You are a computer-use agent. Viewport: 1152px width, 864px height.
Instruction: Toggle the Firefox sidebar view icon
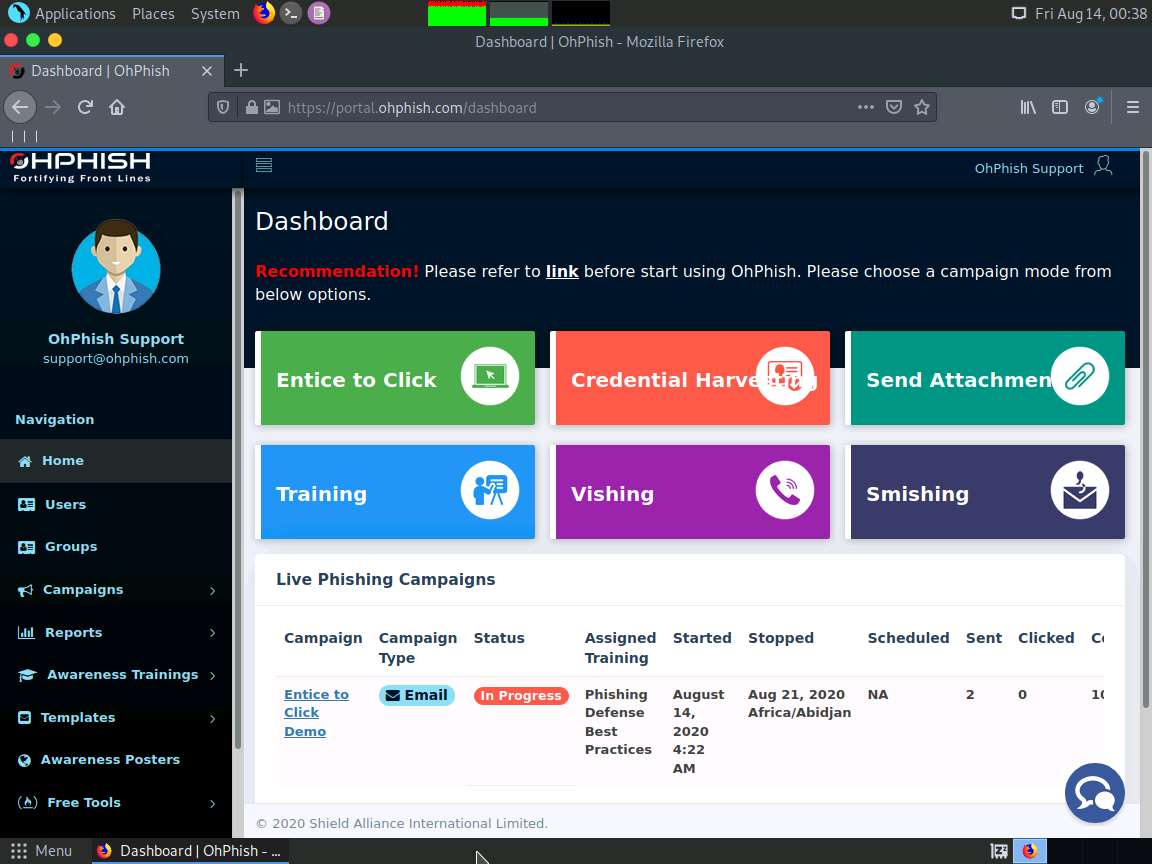coord(1059,107)
